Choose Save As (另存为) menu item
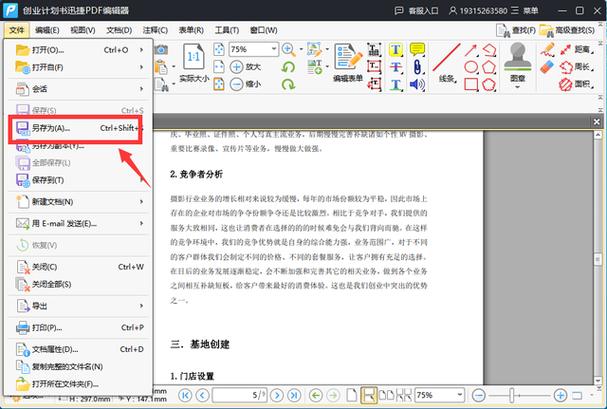 coord(77,128)
